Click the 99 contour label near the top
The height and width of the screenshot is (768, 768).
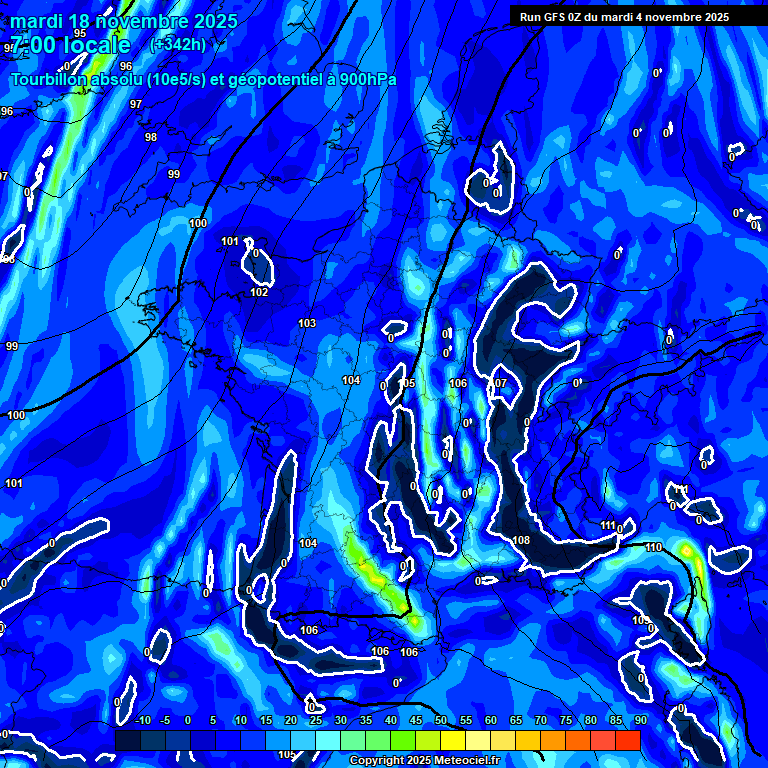pyautogui.click(x=174, y=174)
